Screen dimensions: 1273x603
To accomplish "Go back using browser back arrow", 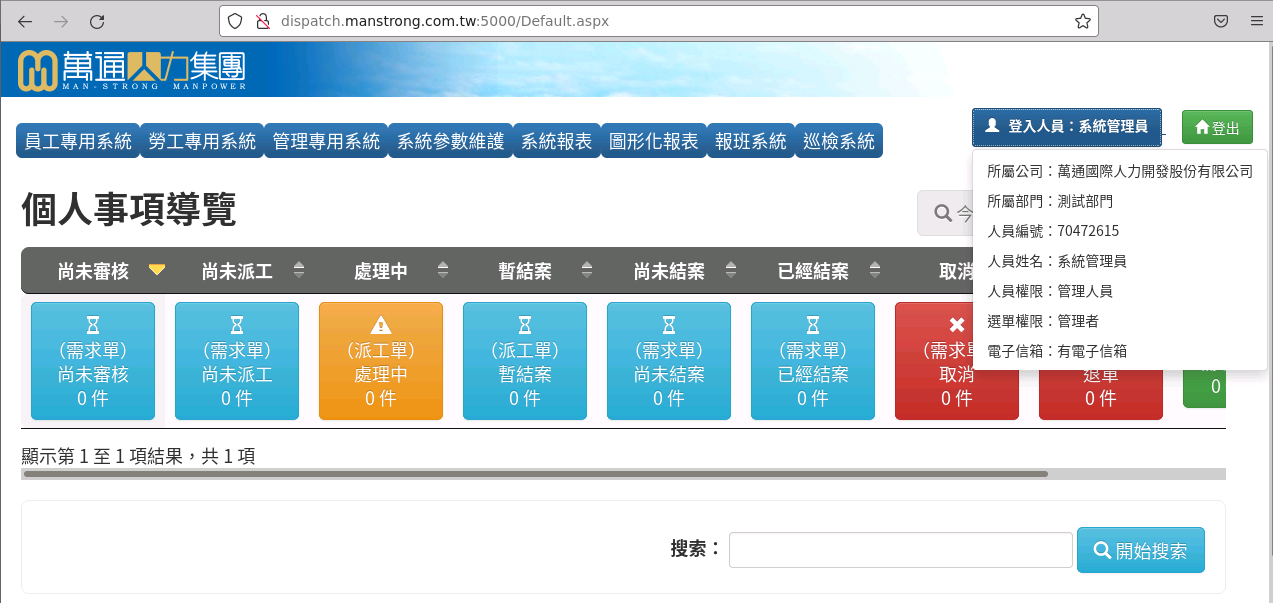I will point(25,21).
